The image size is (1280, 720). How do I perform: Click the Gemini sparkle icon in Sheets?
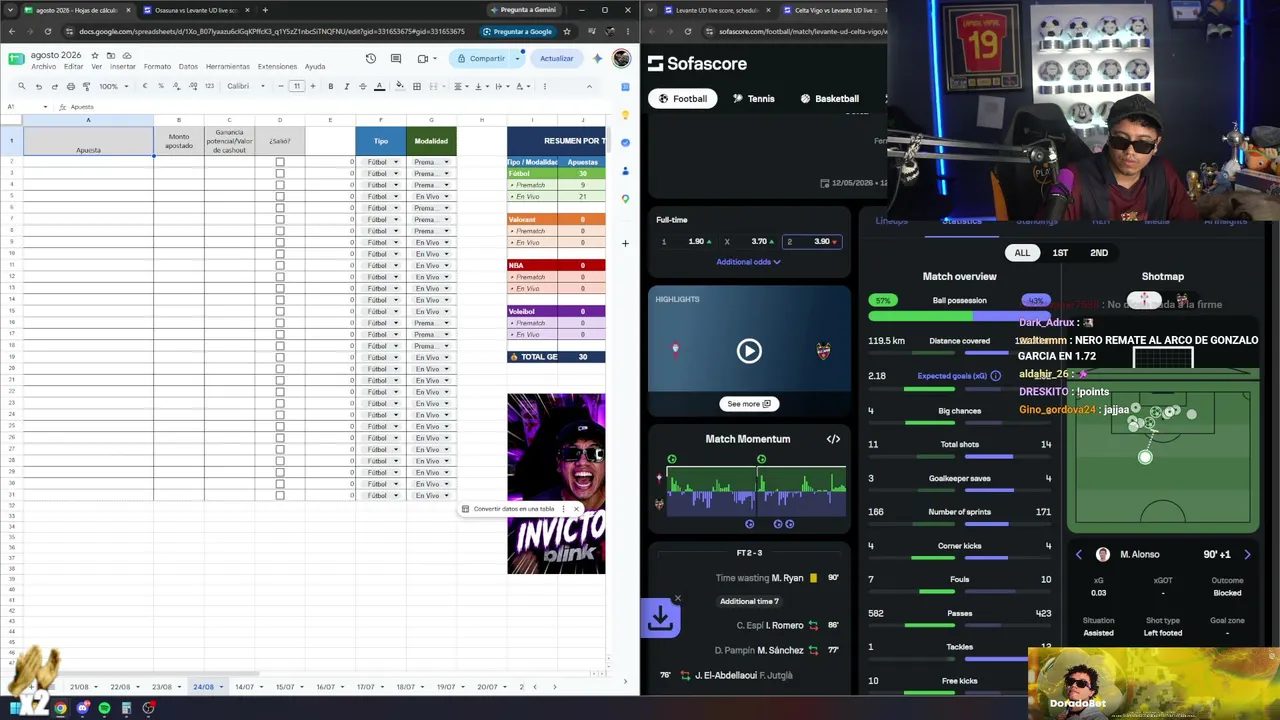(598, 59)
